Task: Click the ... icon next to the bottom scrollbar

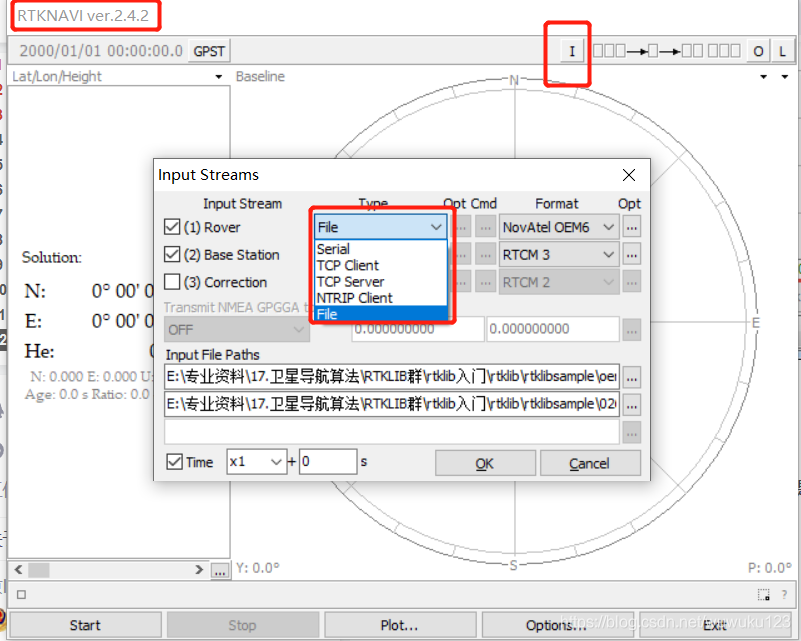Action: pyautogui.click(x=219, y=569)
